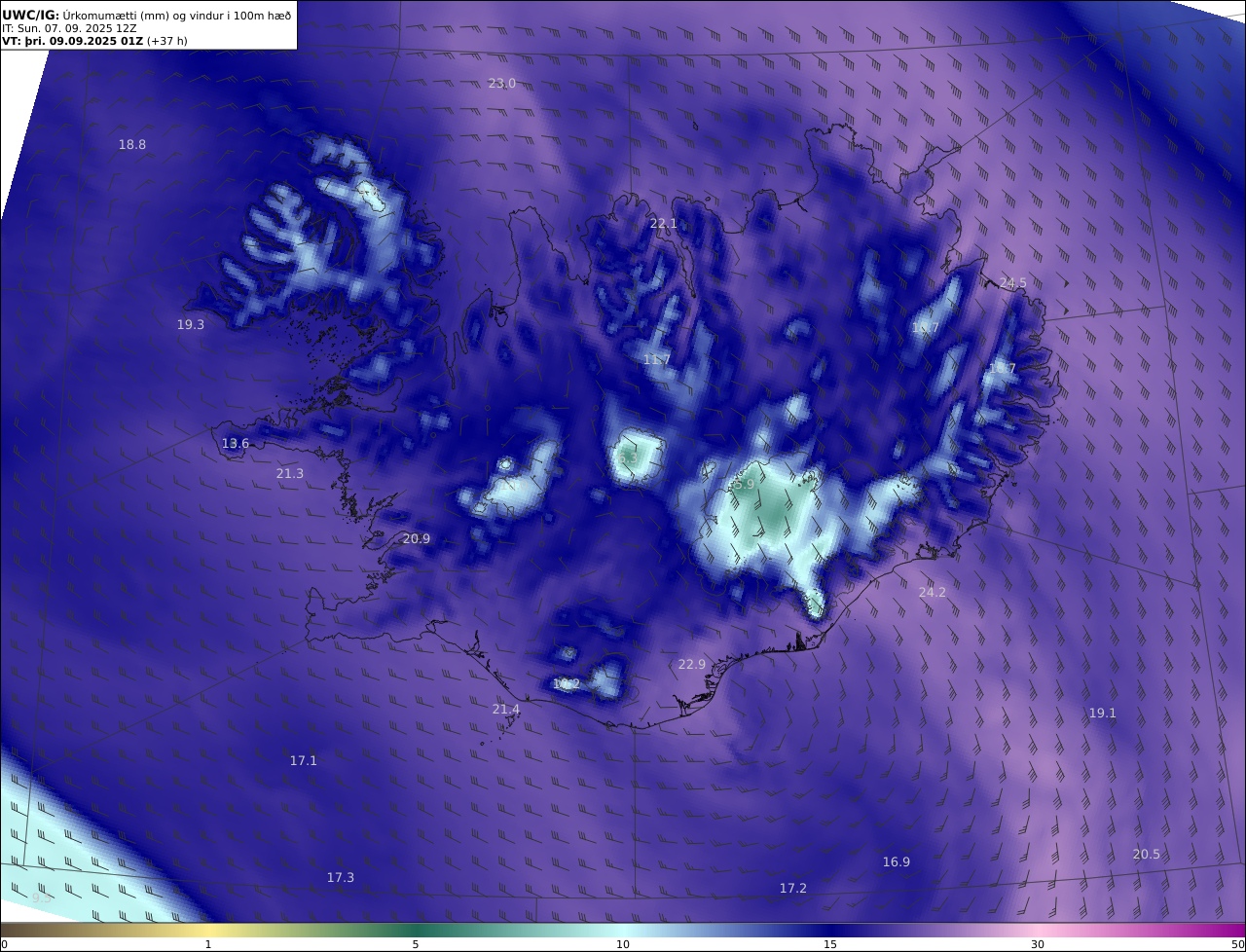Screen dimensions: 1246x952
Task: Click the 16.9 value near the bottom
Action: click(x=897, y=862)
